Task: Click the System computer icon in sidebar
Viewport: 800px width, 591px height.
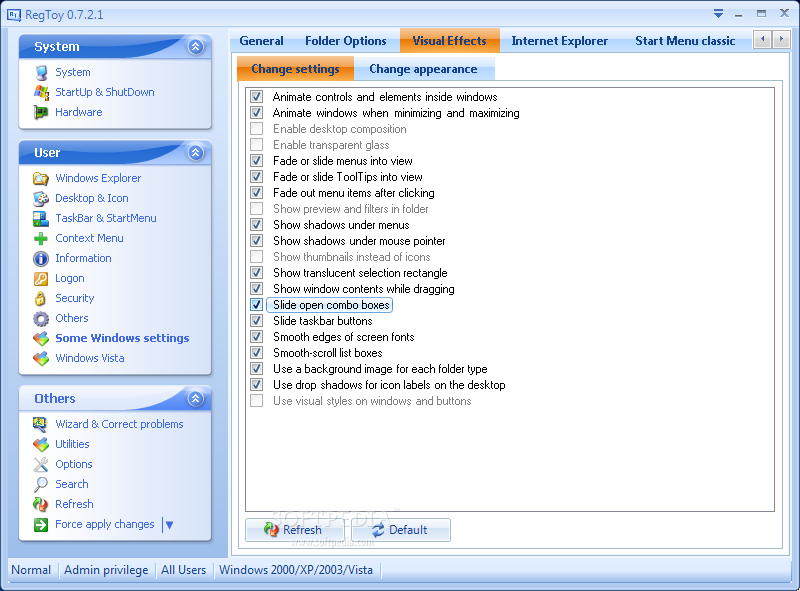Action: [x=41, y=72]
